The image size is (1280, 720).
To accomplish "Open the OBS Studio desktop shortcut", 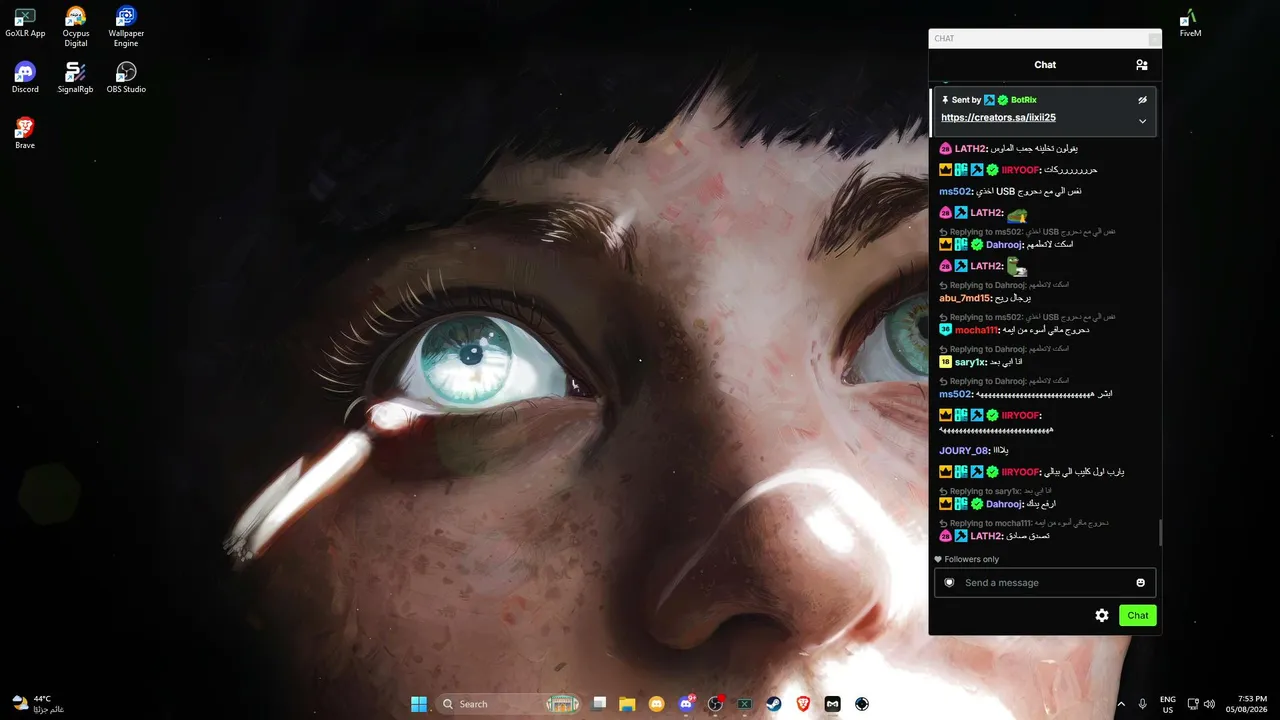I will click(x=126, y=78).
